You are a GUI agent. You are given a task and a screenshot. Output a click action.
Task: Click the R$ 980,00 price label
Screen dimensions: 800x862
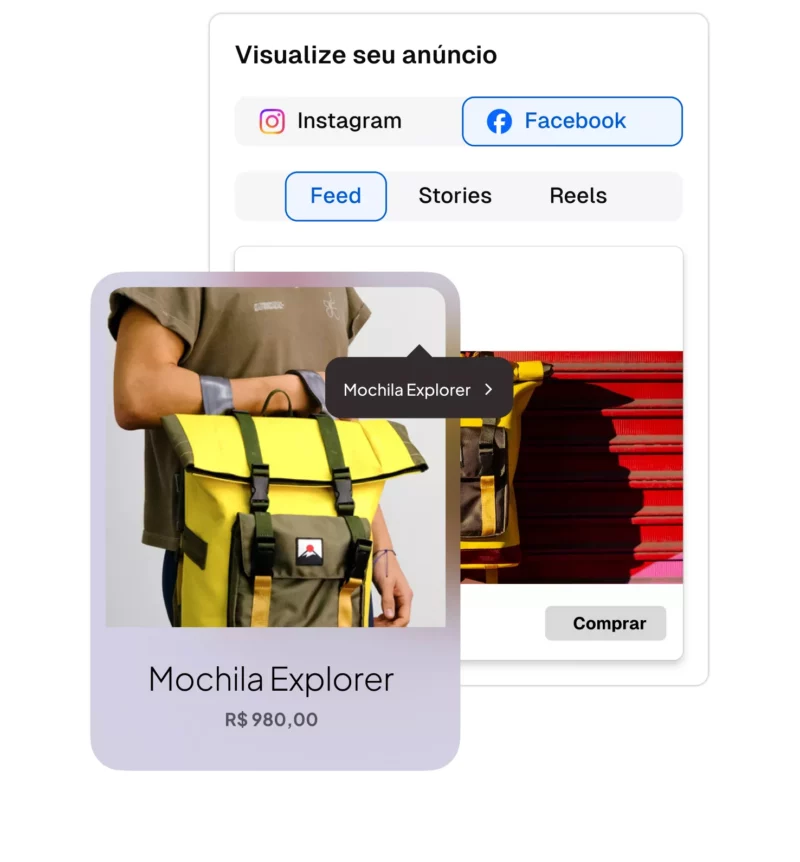click(x=271, y=720)
